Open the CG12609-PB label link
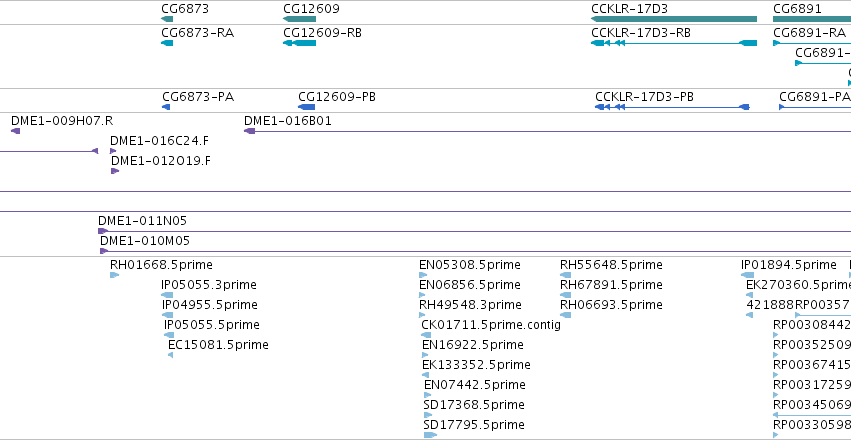This screenshot has height=440, width=851. pos(336,97)
